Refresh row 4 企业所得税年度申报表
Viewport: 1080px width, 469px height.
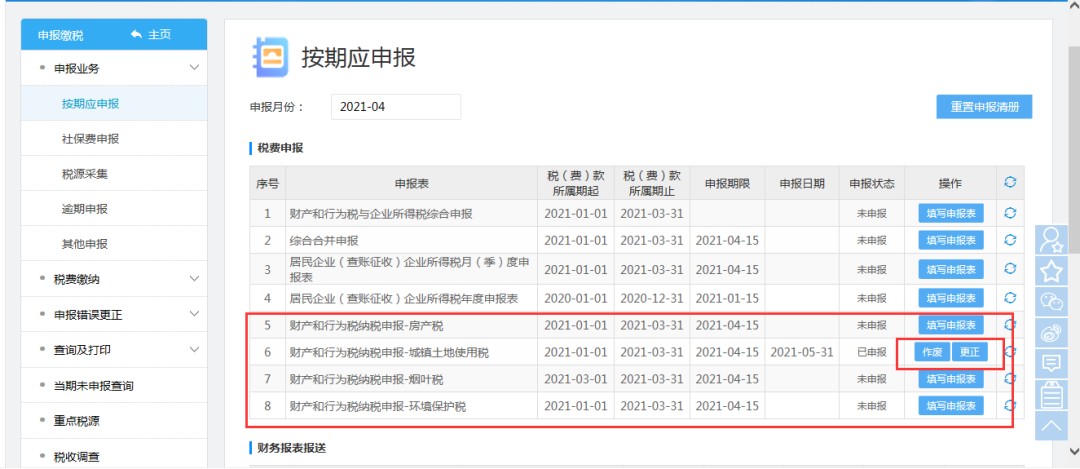pyautogui.click(x=1010, y=298)
